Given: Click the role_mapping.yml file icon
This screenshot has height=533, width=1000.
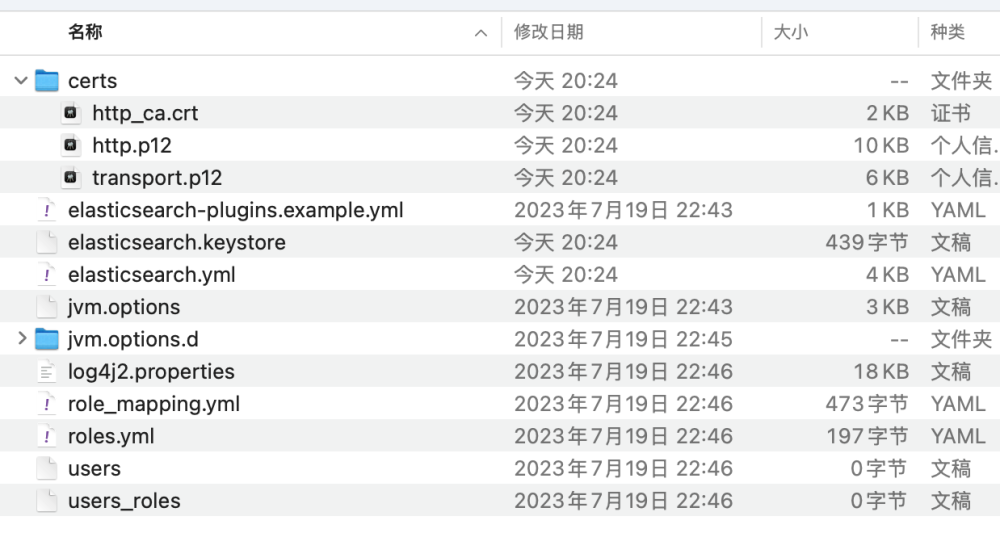Looking at the screenshot, I should pyautogui.click(x=47, y=404).
